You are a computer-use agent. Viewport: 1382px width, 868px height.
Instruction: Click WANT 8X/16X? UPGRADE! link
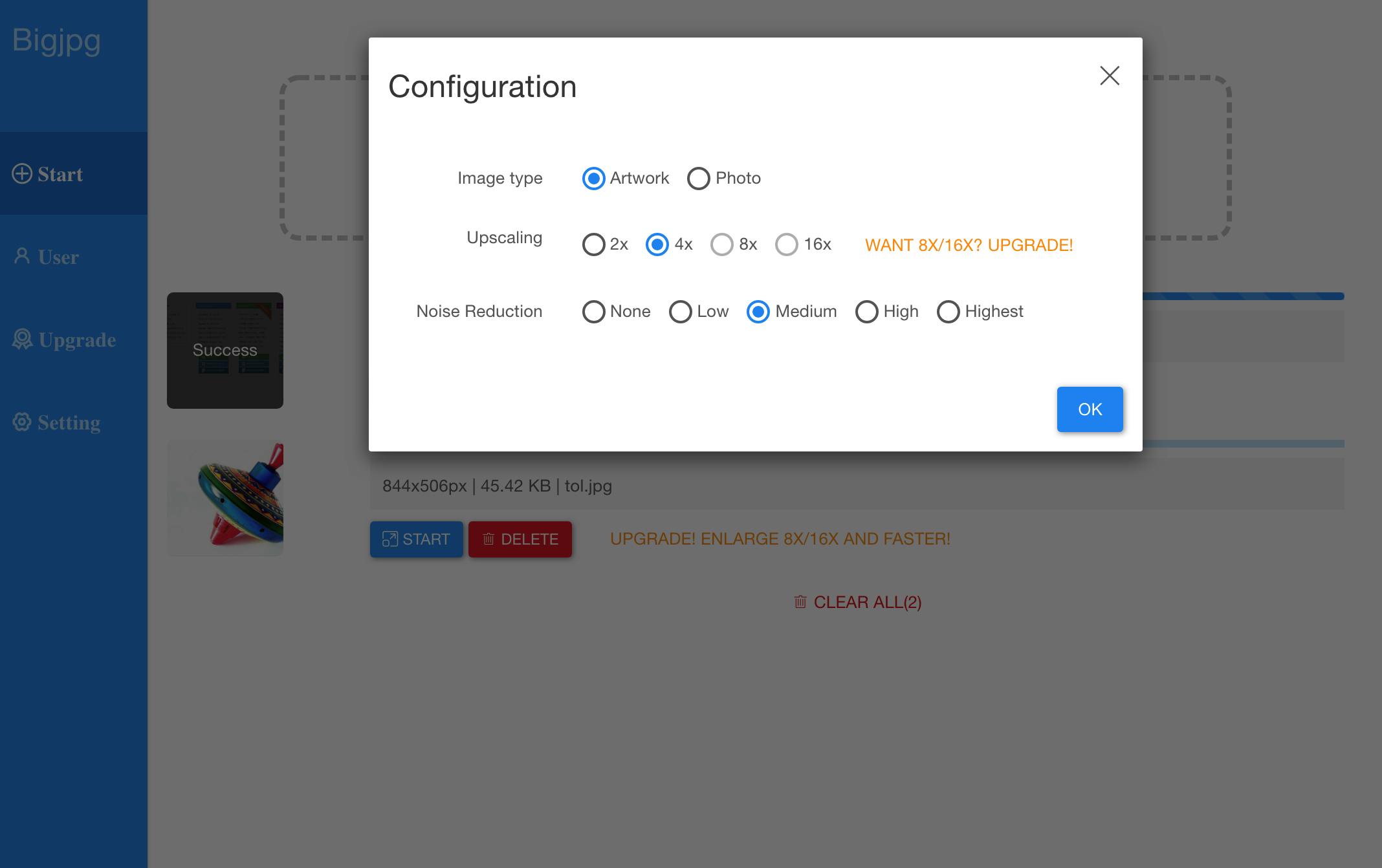coord(969,245)
